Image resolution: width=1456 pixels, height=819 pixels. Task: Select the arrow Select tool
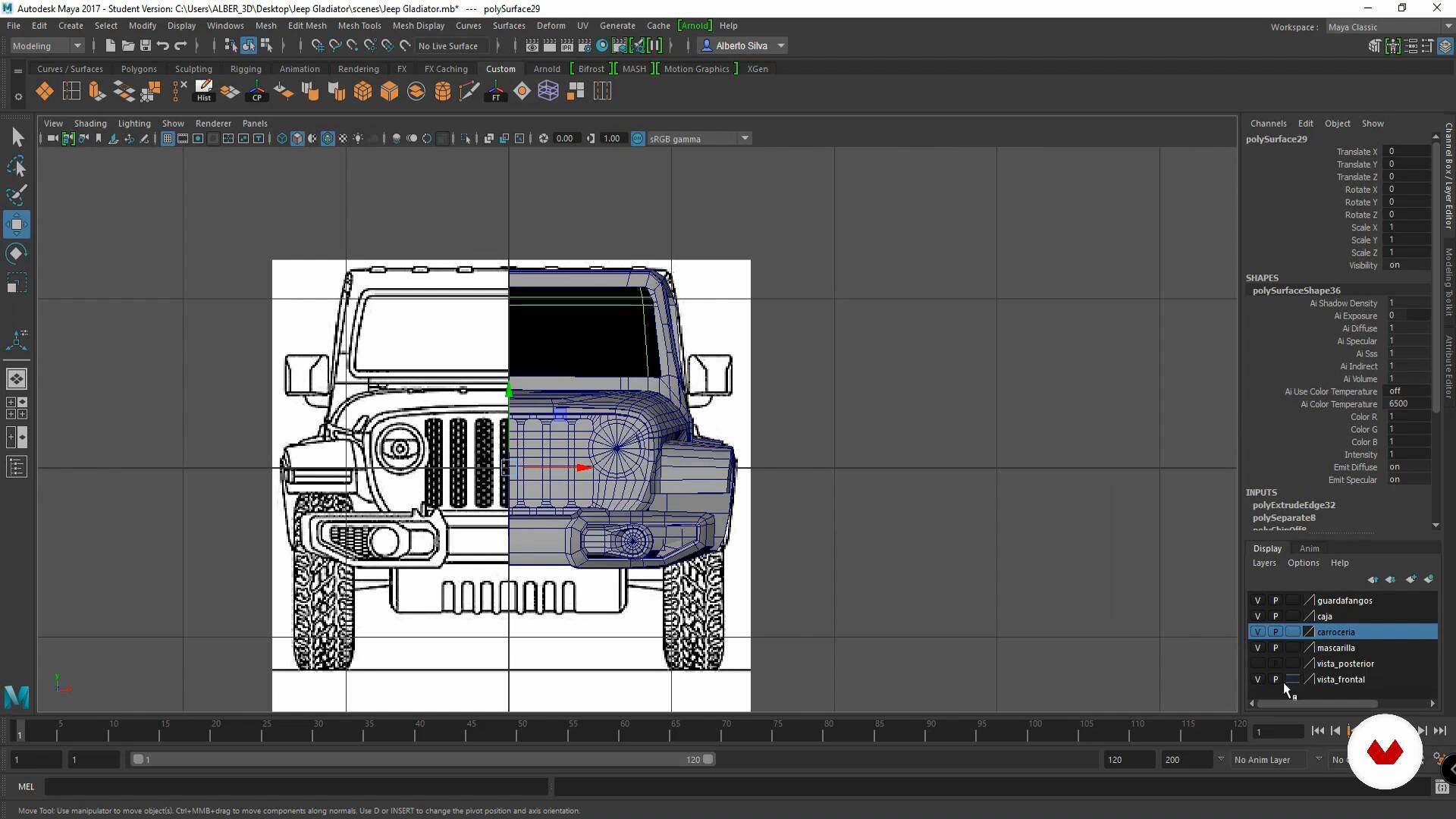click(17, 137)
